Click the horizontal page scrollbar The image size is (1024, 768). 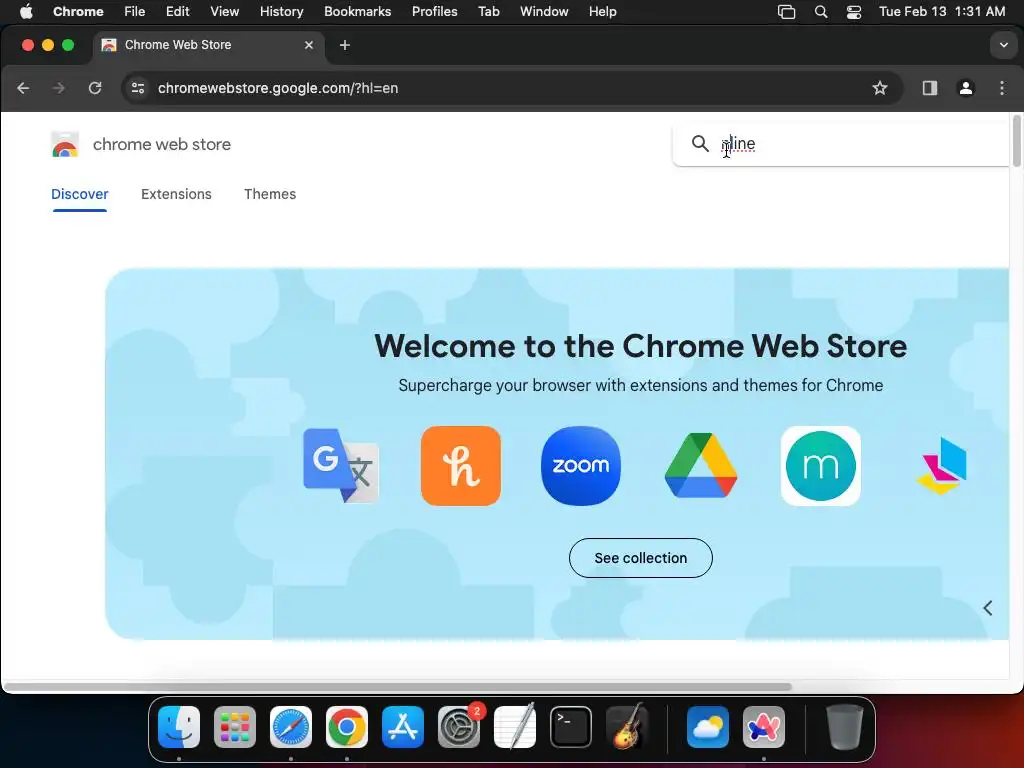pyautogui.click(x=398, y=687)
